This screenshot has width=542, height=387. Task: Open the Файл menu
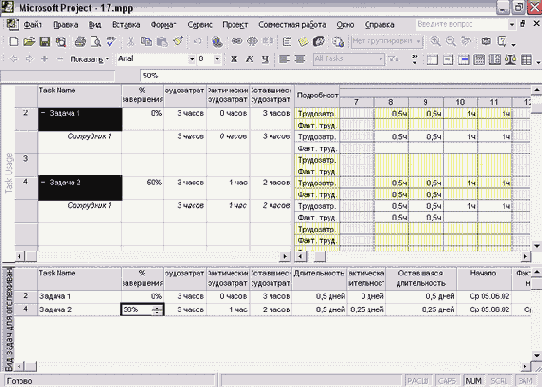[x=32, y=25]
